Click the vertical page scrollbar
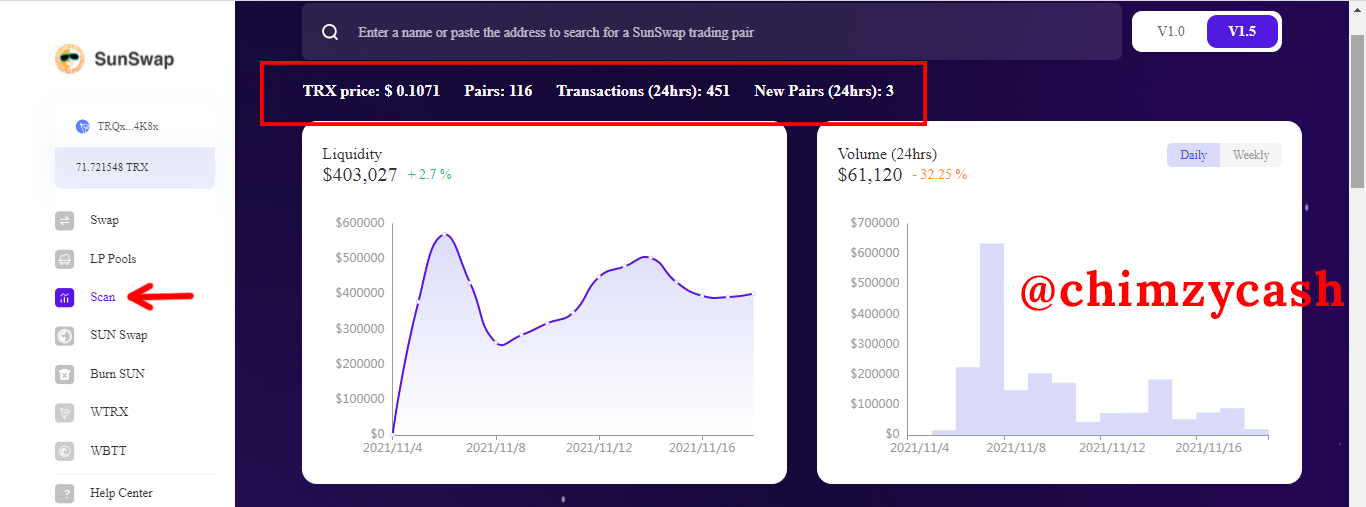This screenshot has height=507, width=1366. (x=1357, y=110)
